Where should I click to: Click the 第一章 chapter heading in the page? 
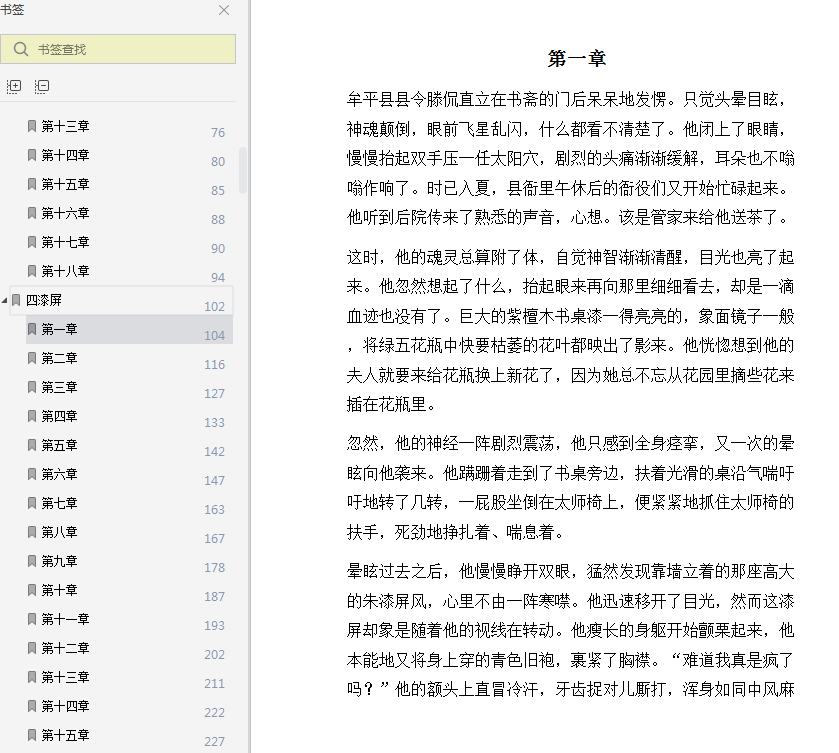[x=577, y=58]
